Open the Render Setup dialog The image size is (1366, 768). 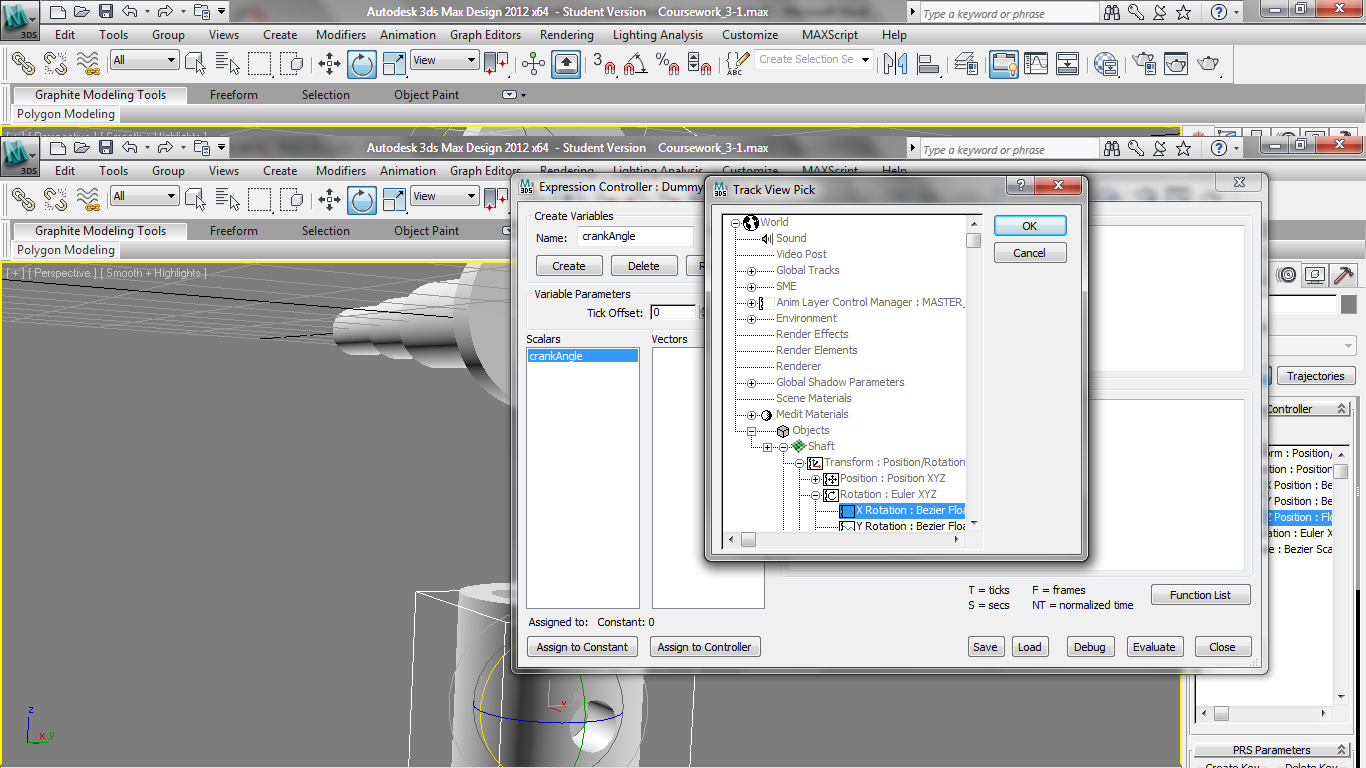pos(1145,64)
